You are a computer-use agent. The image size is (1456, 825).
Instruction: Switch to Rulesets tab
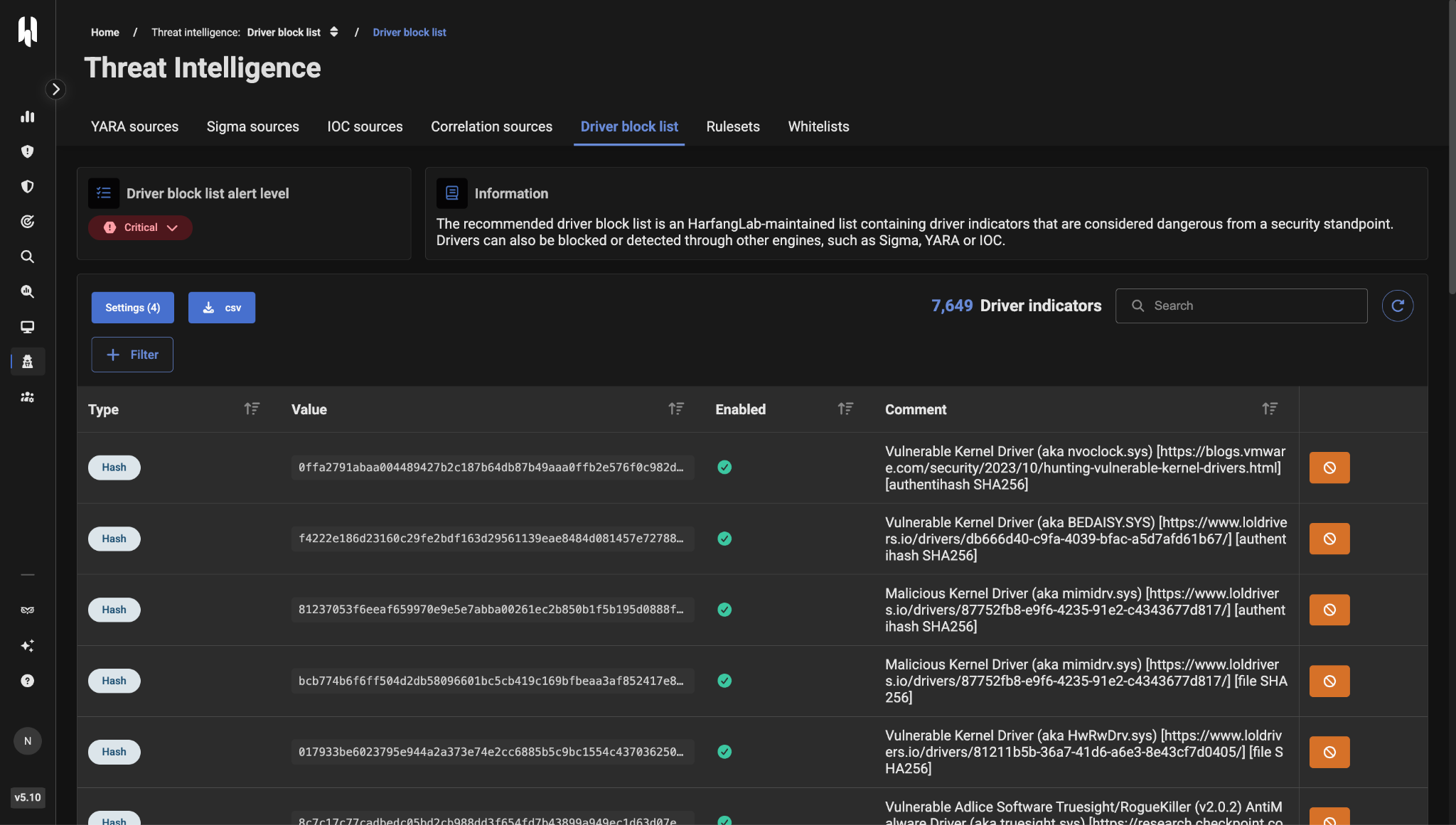coord(733,126)
